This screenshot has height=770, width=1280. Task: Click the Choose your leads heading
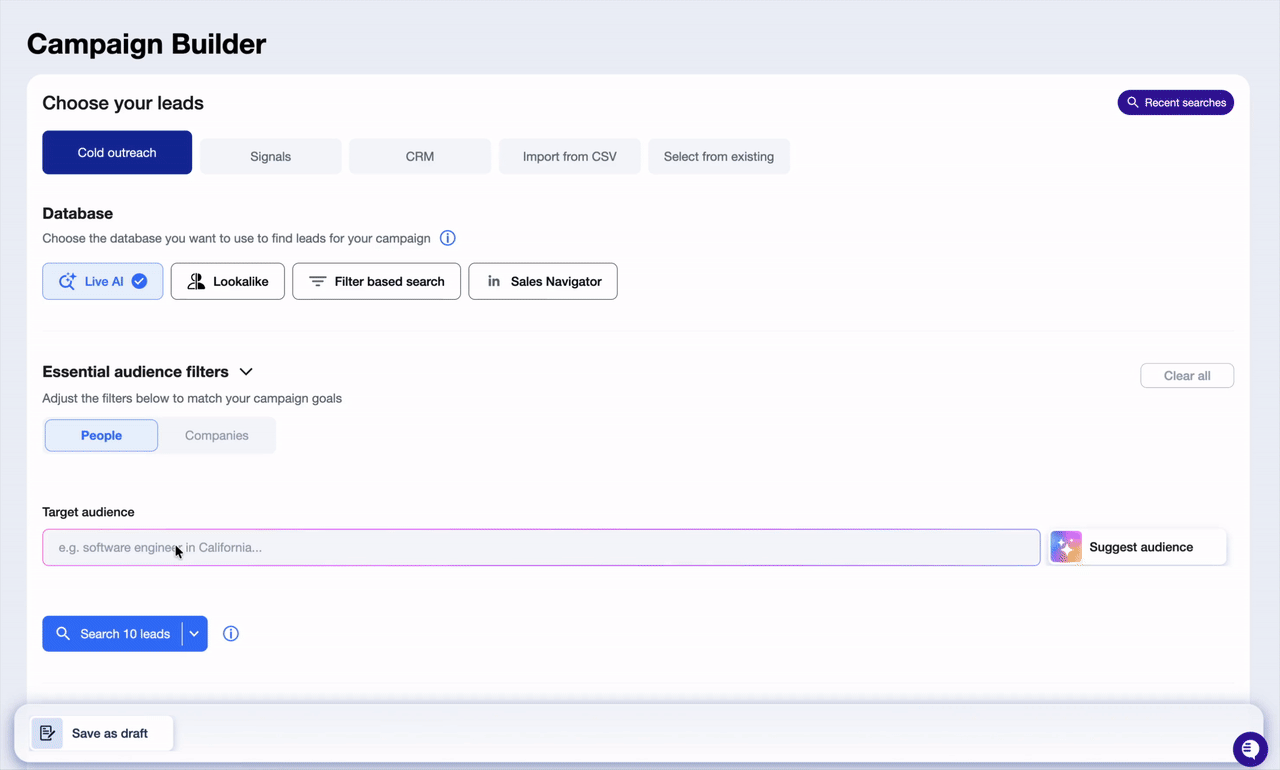click(123, 103)
